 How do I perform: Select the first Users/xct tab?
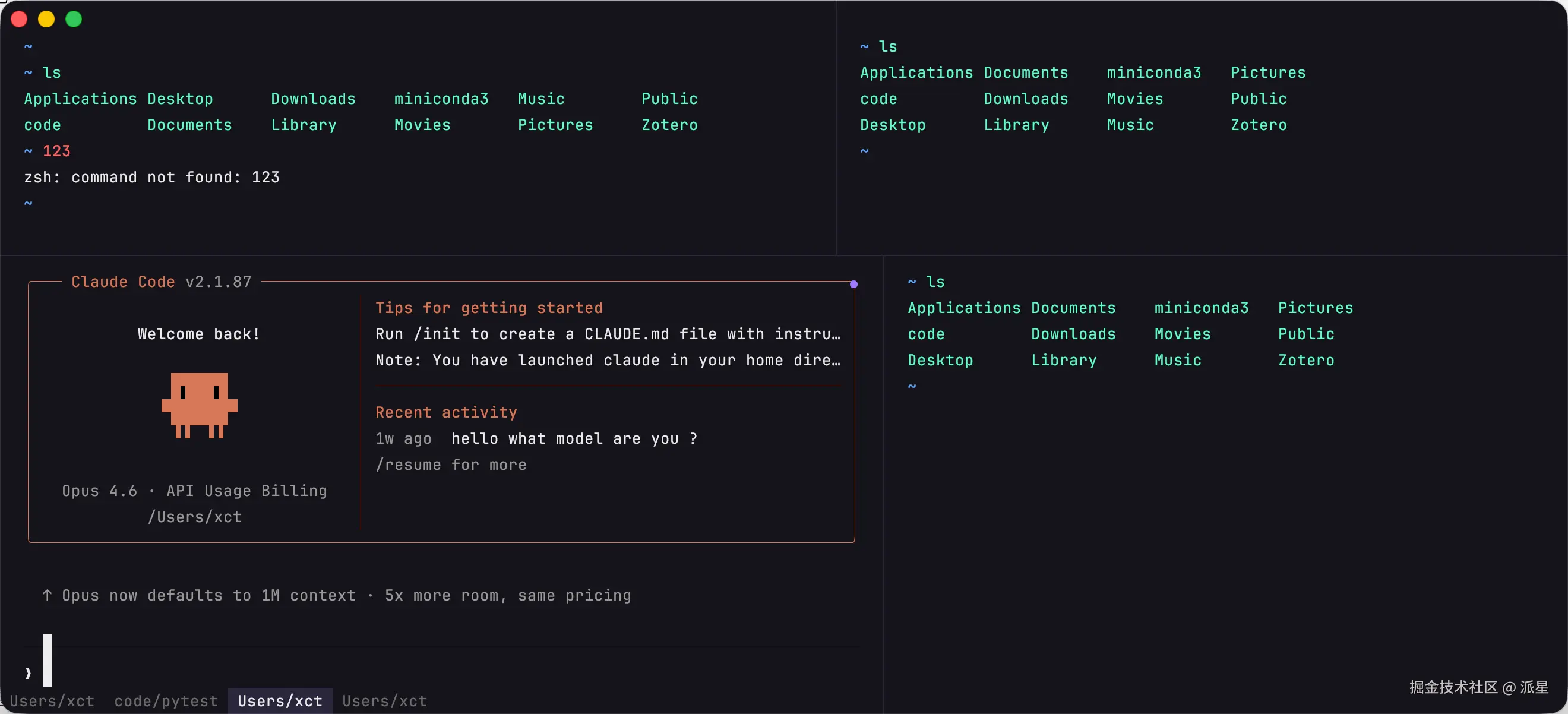point(52,701)
